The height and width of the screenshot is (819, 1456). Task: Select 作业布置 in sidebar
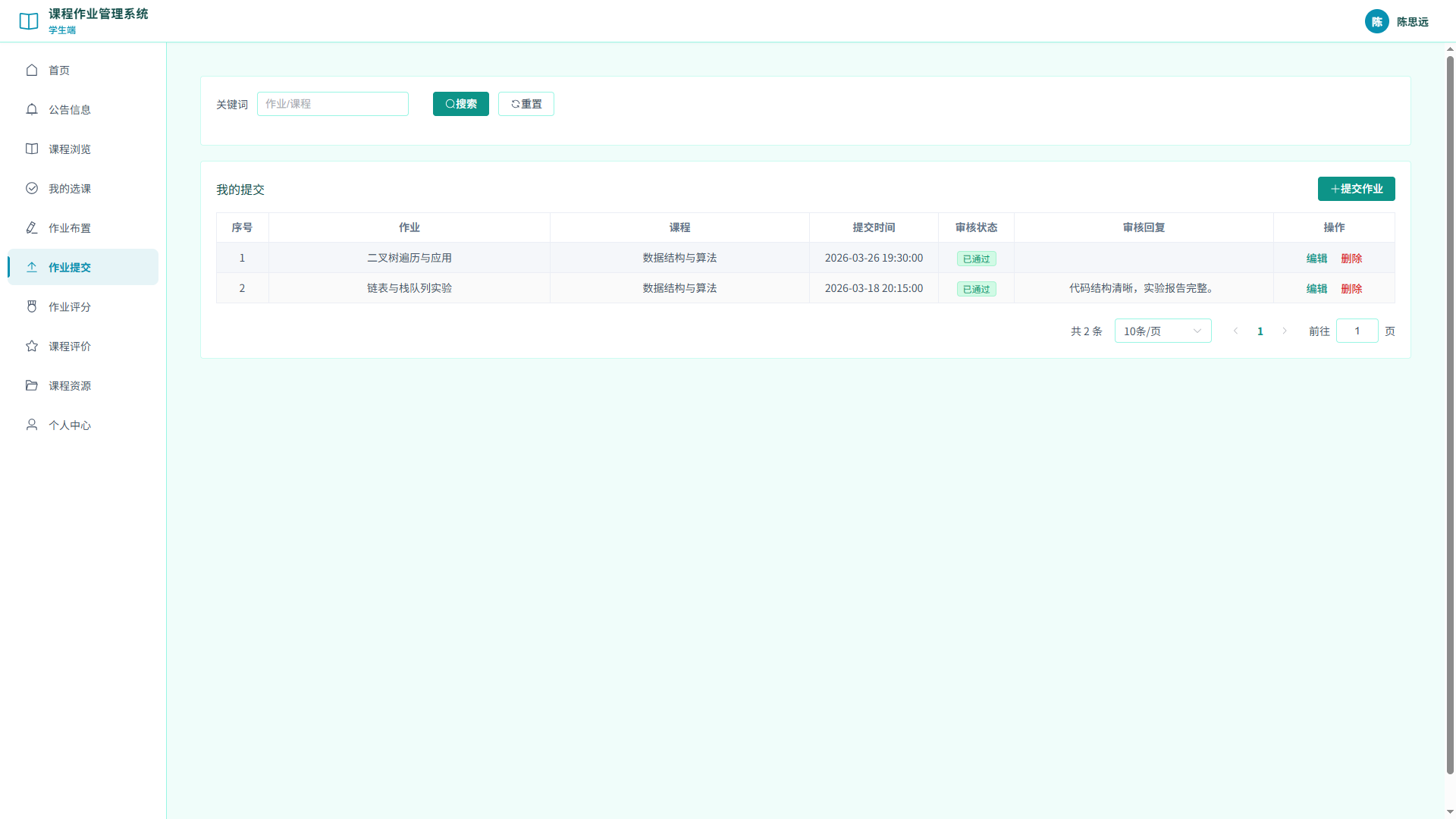point(83,227)
